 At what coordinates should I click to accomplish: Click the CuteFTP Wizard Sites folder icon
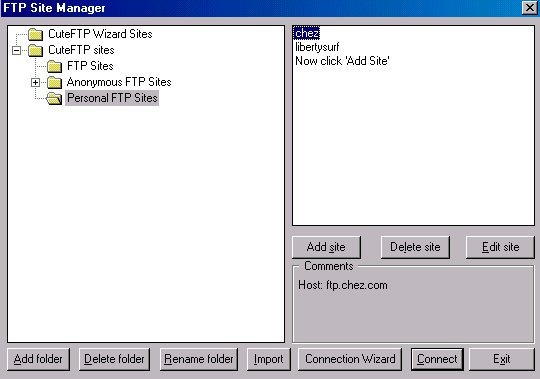[x=35, y=34]
